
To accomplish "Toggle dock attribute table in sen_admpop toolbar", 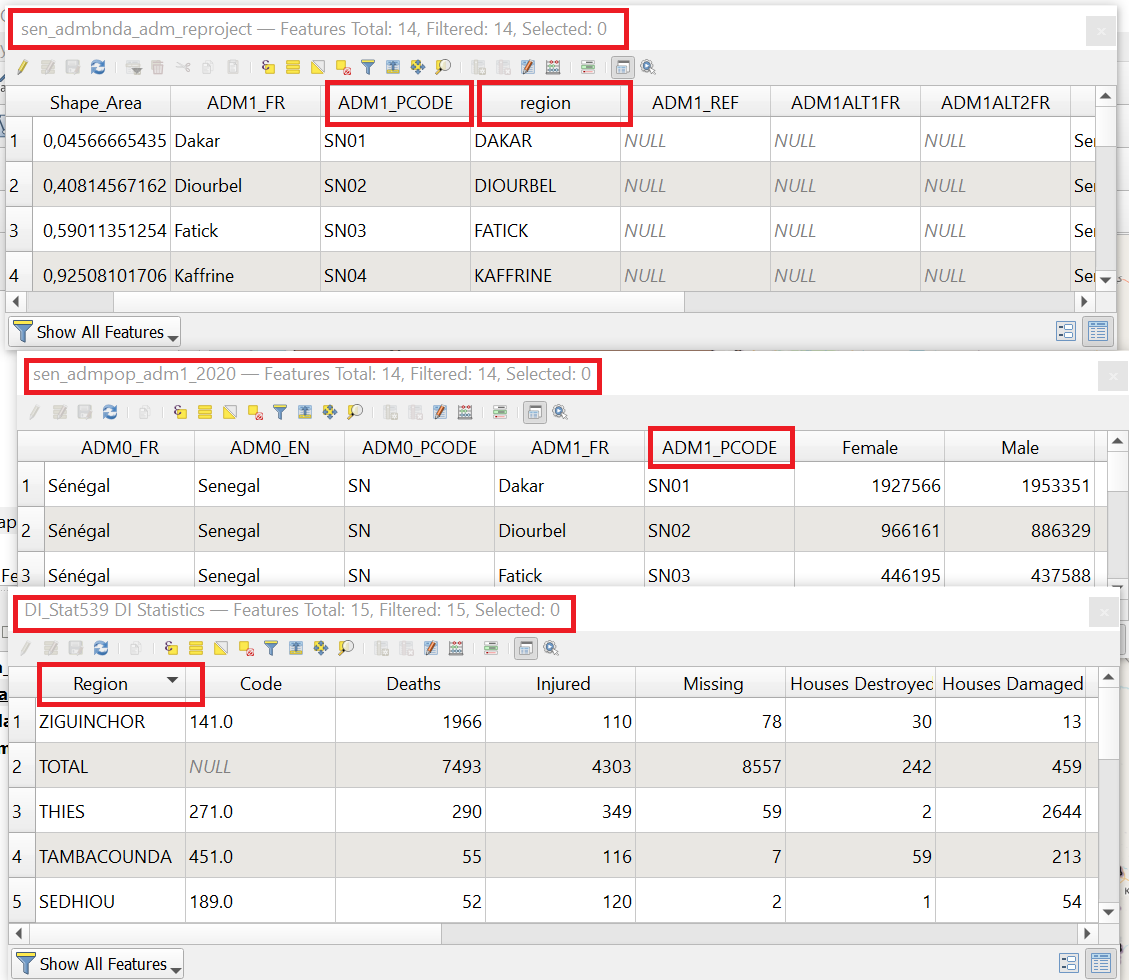I will tap(535, 412).
